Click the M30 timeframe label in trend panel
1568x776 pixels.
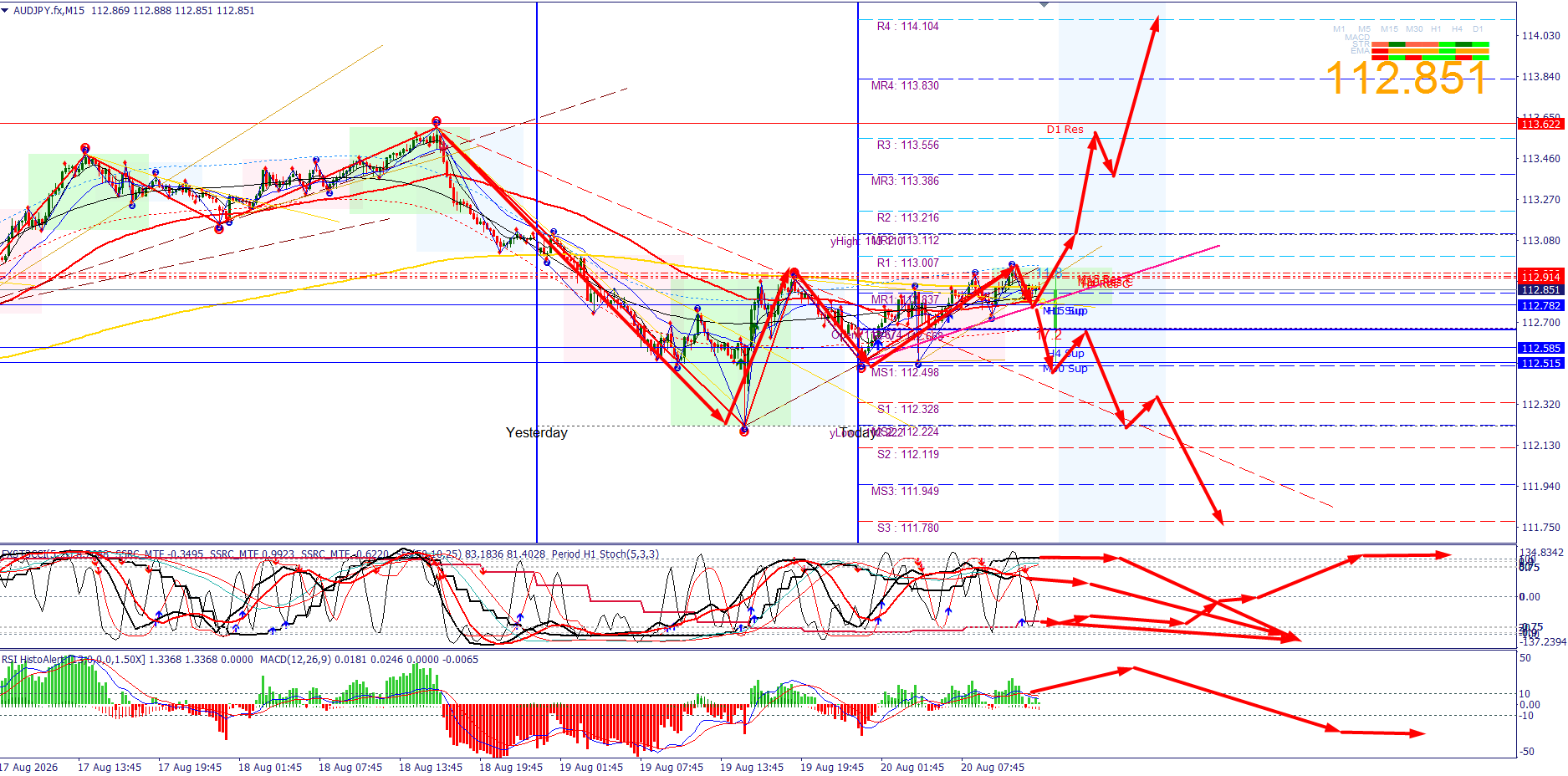click(x=1414, y=29)
